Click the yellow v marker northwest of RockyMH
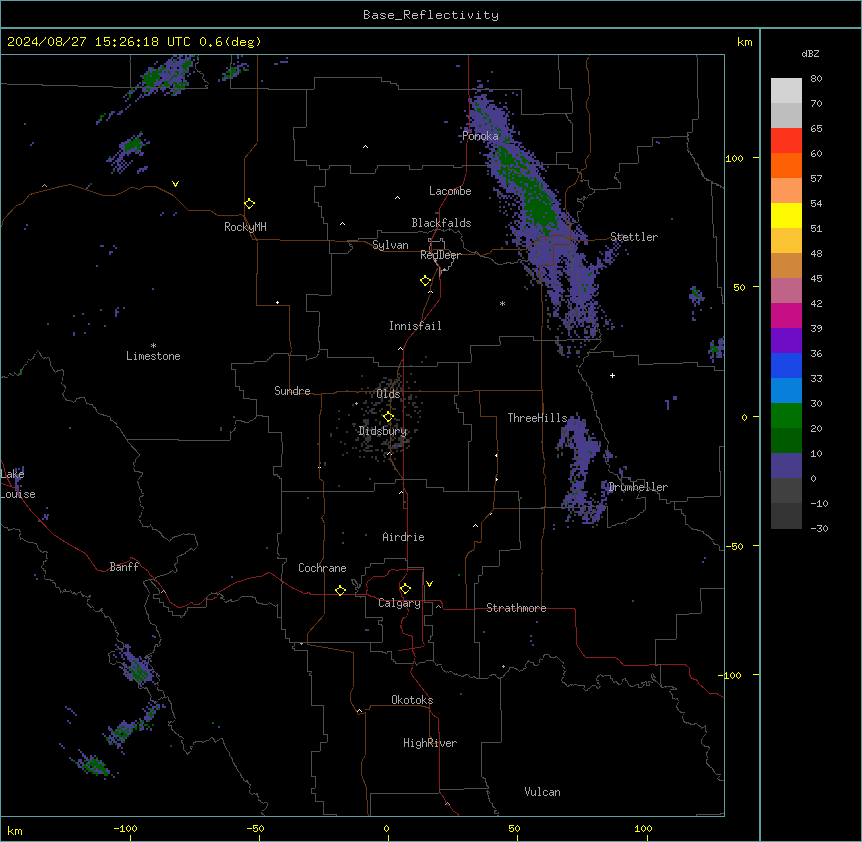The height and width of the screenshot is (842, 862). (175, 184)
